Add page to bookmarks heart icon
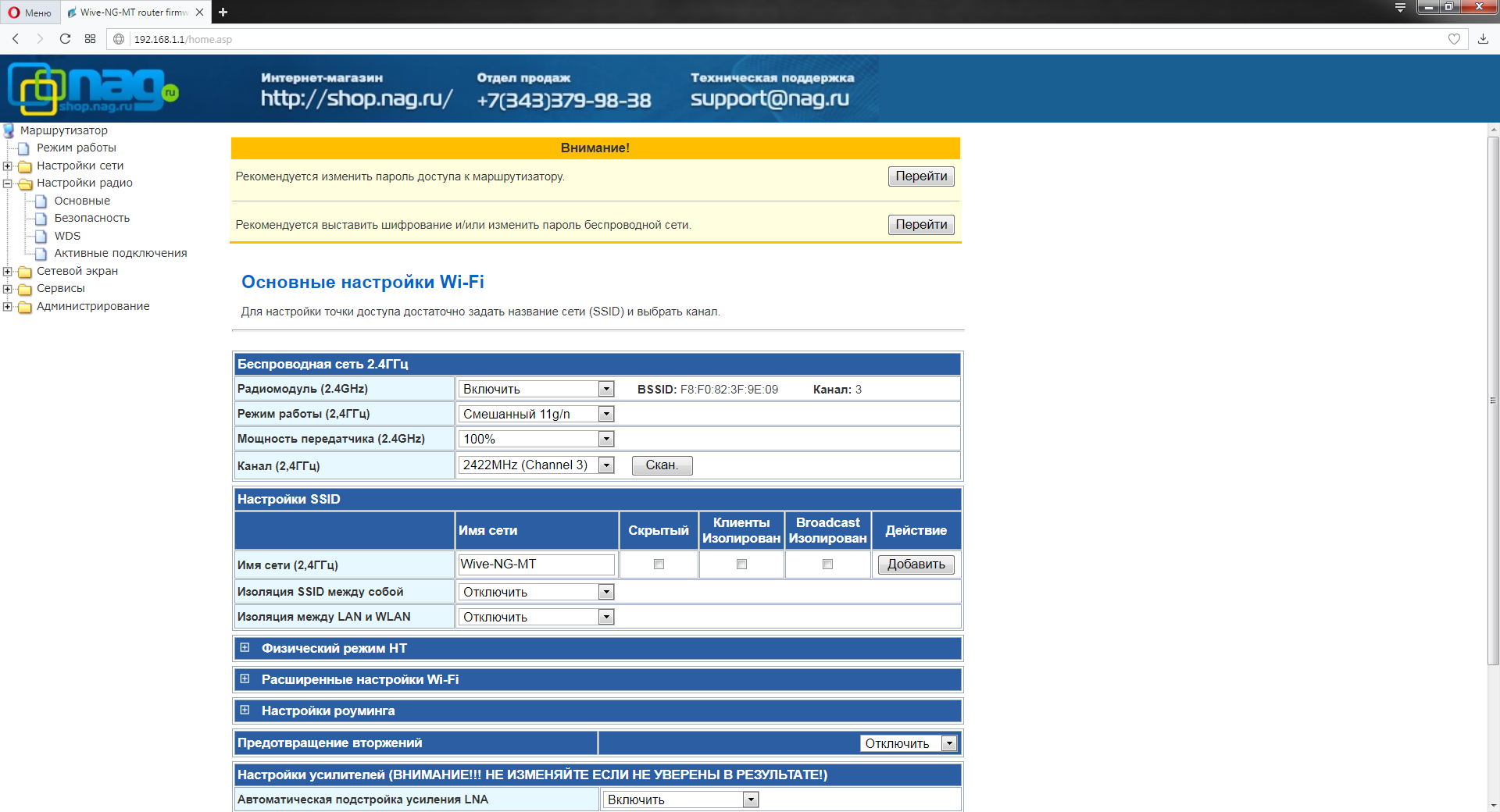1500x812 pixels. [1454, 39]
